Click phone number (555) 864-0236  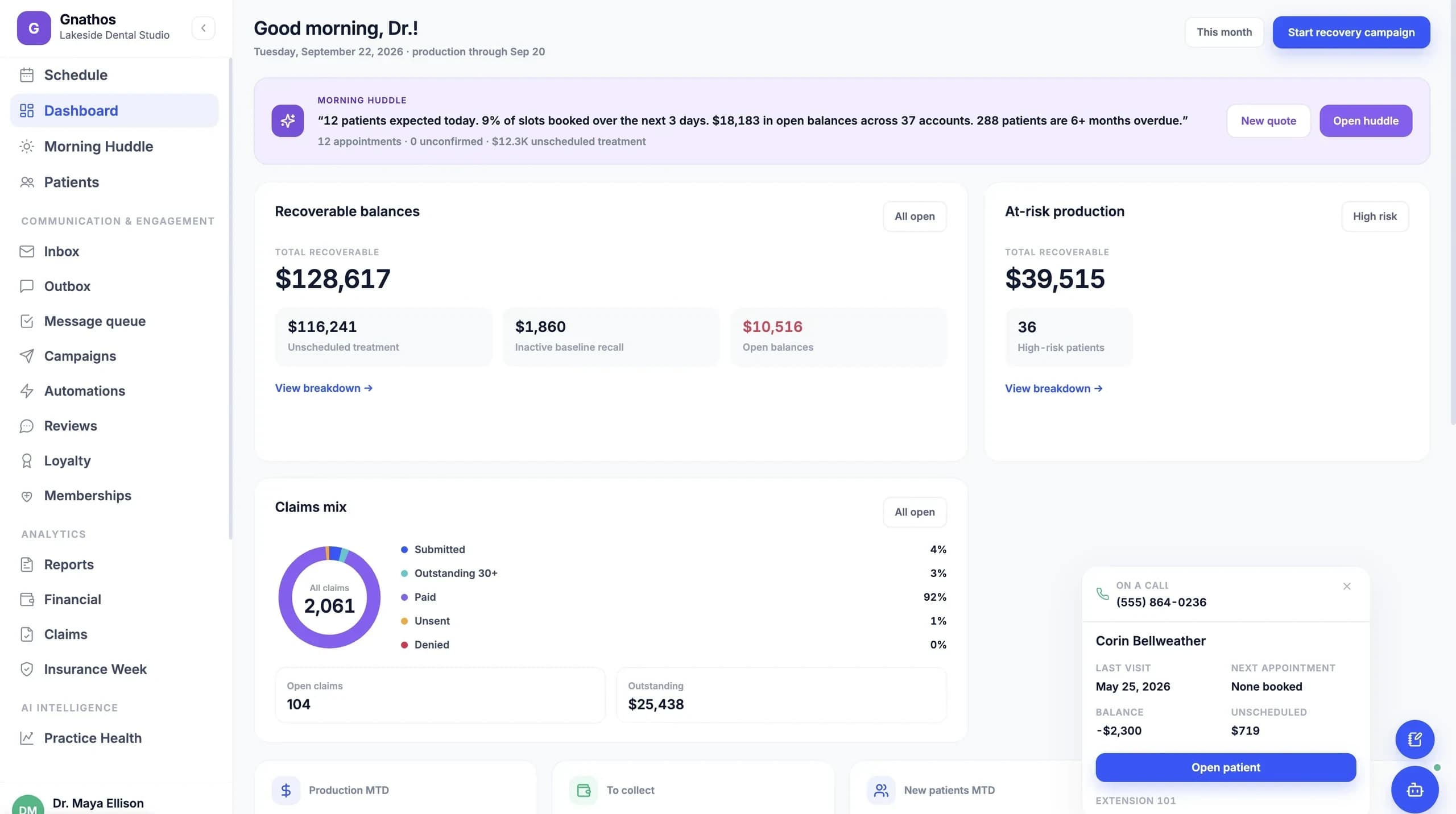[x=1161, y=602]
